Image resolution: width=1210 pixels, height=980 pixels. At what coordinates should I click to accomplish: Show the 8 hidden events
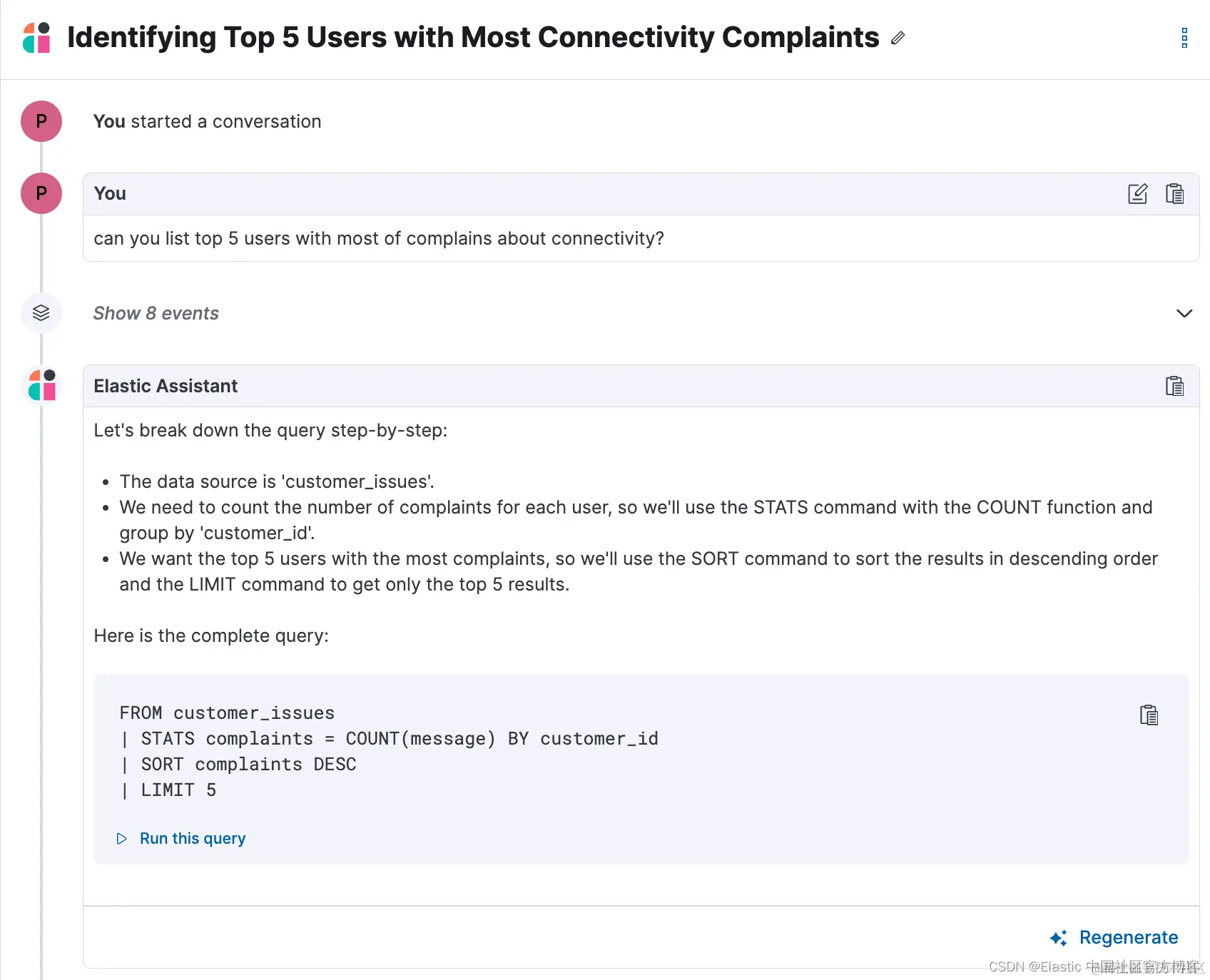[x=156, y=314]
